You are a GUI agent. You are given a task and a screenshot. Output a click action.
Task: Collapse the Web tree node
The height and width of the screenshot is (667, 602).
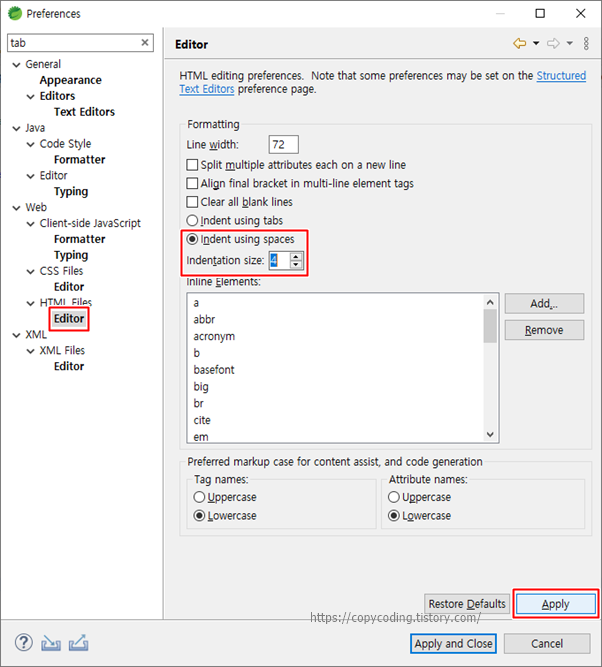17,208
